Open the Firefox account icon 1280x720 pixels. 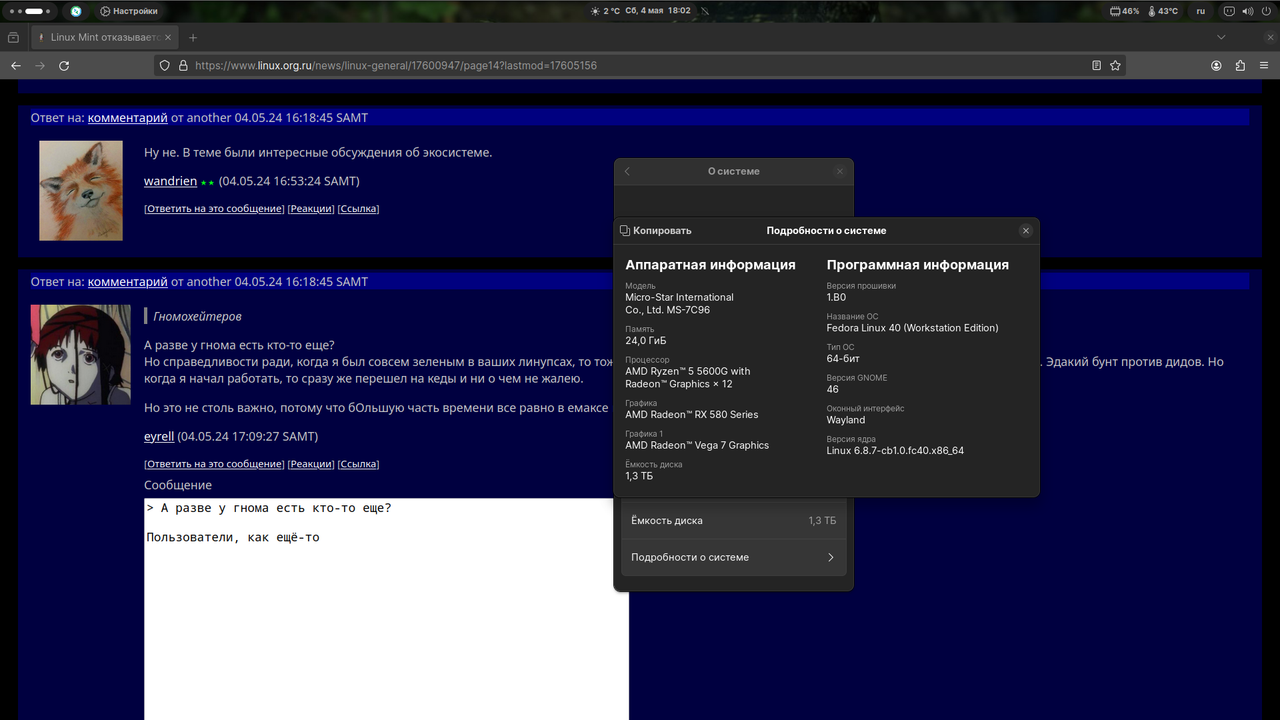(1216, 65)
